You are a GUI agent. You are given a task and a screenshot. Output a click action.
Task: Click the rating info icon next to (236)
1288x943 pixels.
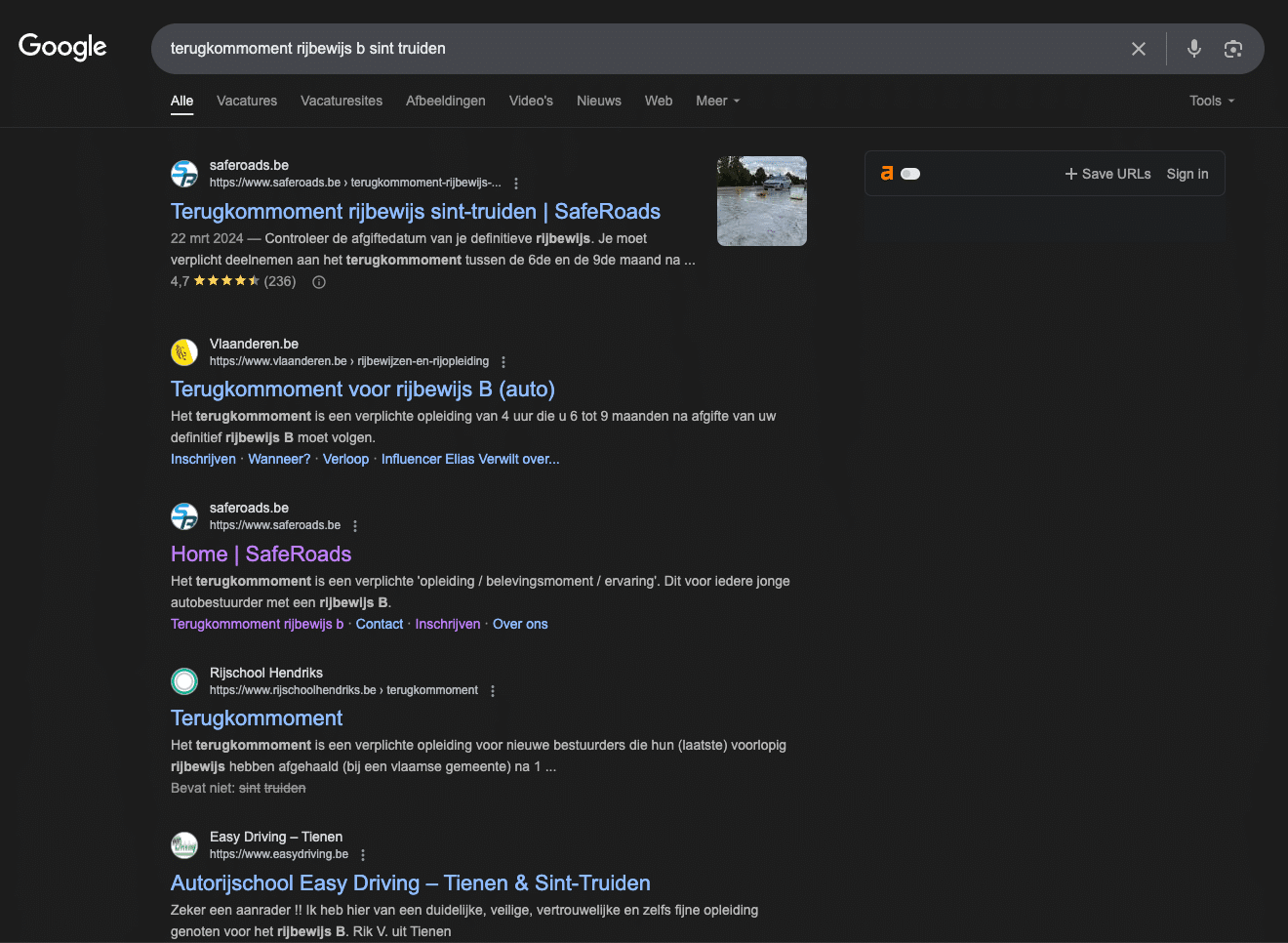pos(319,282)
